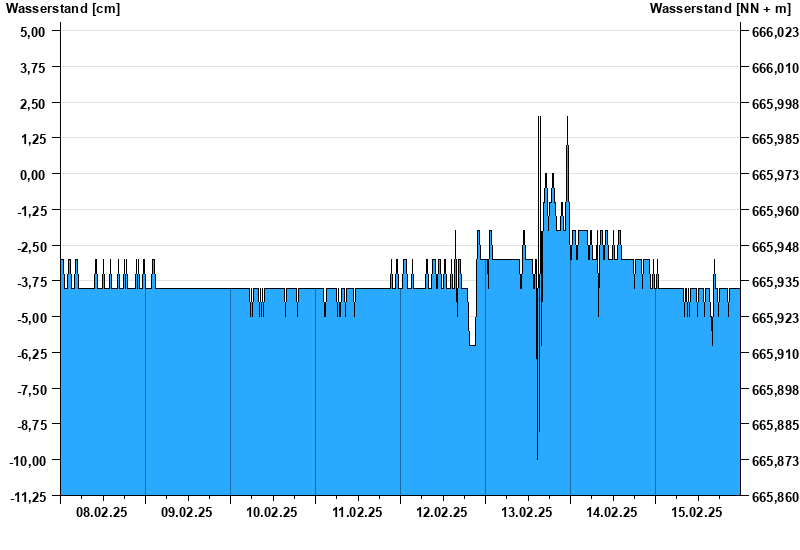Select the -8,75 value on left axis

coord(31,425)
